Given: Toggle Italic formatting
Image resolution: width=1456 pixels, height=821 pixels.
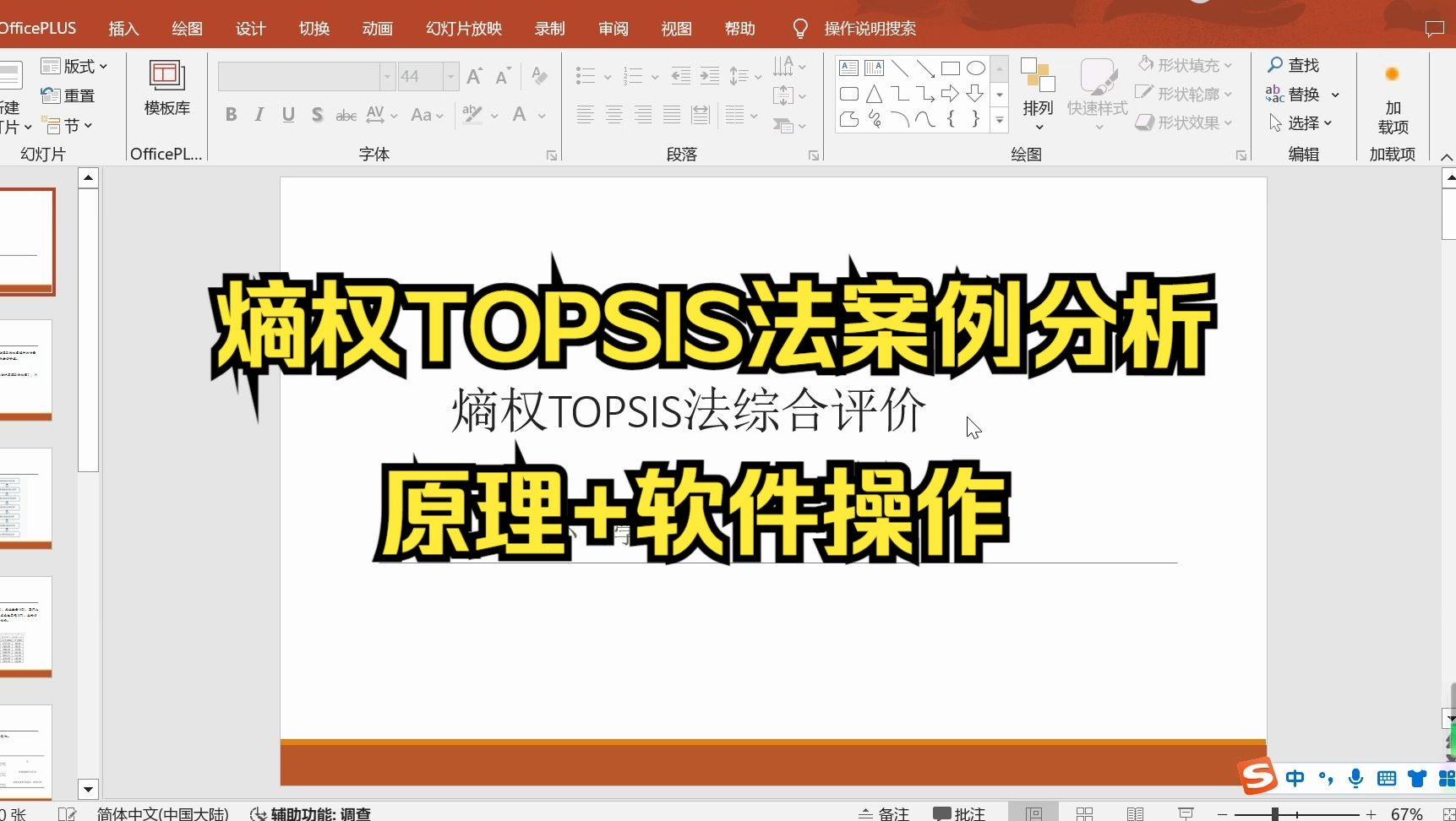Looking at the screenshot, I should 259,115.
